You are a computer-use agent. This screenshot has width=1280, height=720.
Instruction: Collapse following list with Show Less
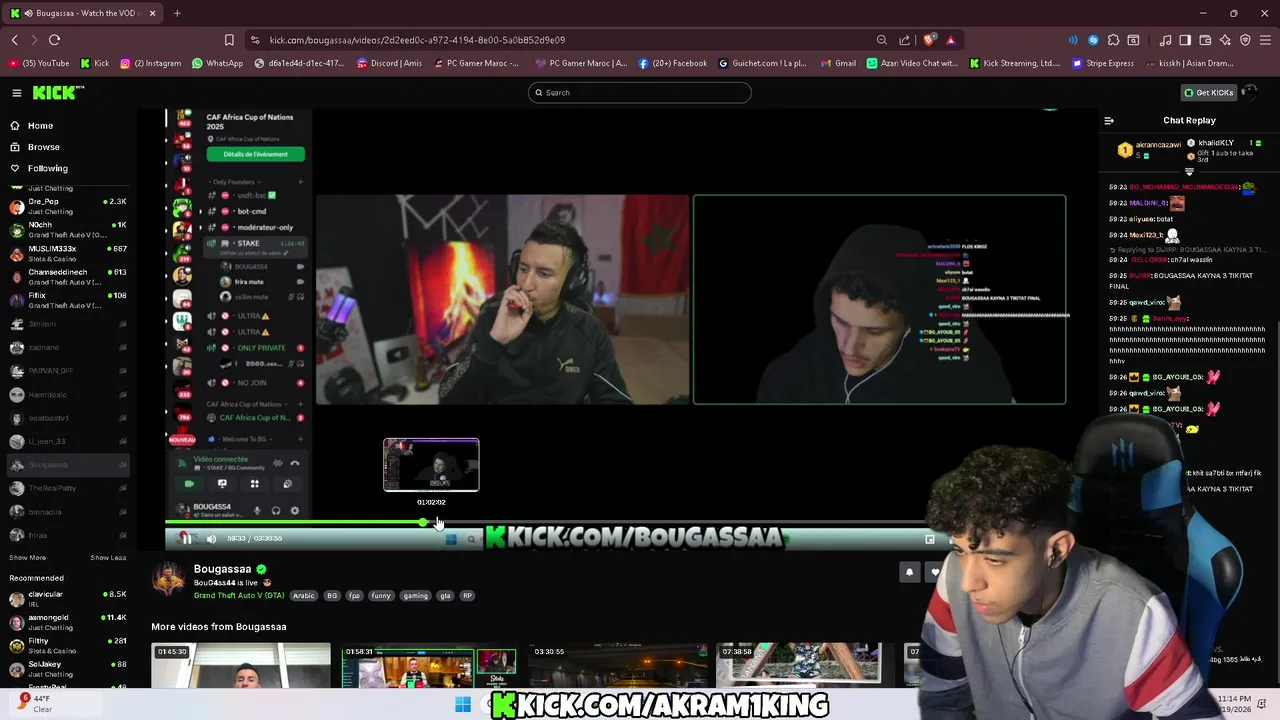pyautogui.click(x=108, y=558)
